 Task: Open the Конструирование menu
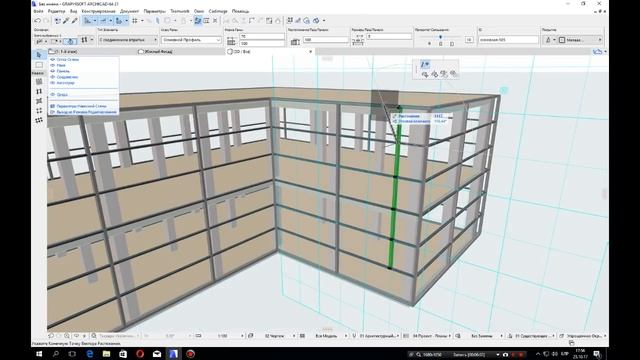98,11
